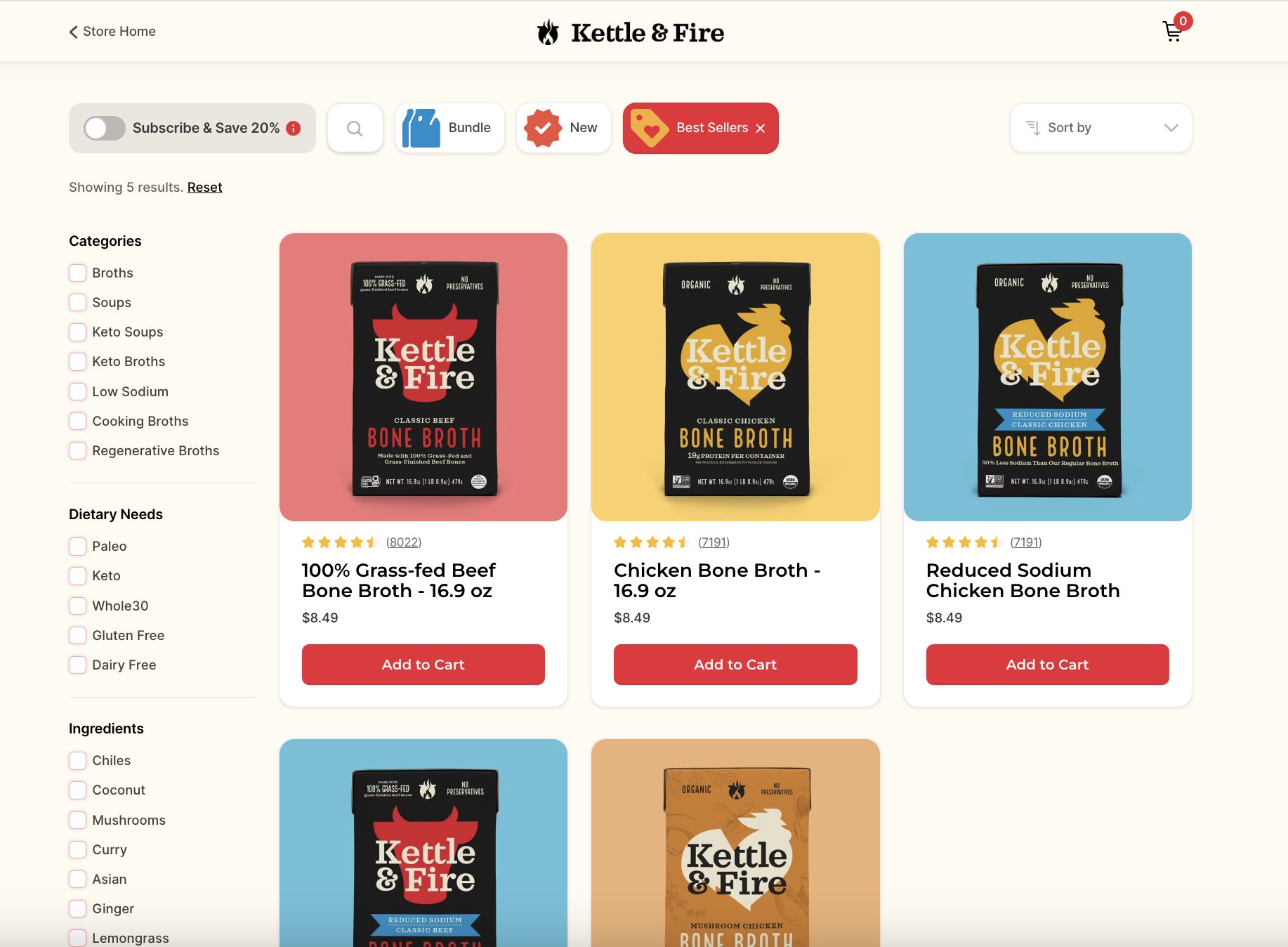Check the Cooking Broths category
Screen dimensions: 1288x947
[x=78, y=421]
